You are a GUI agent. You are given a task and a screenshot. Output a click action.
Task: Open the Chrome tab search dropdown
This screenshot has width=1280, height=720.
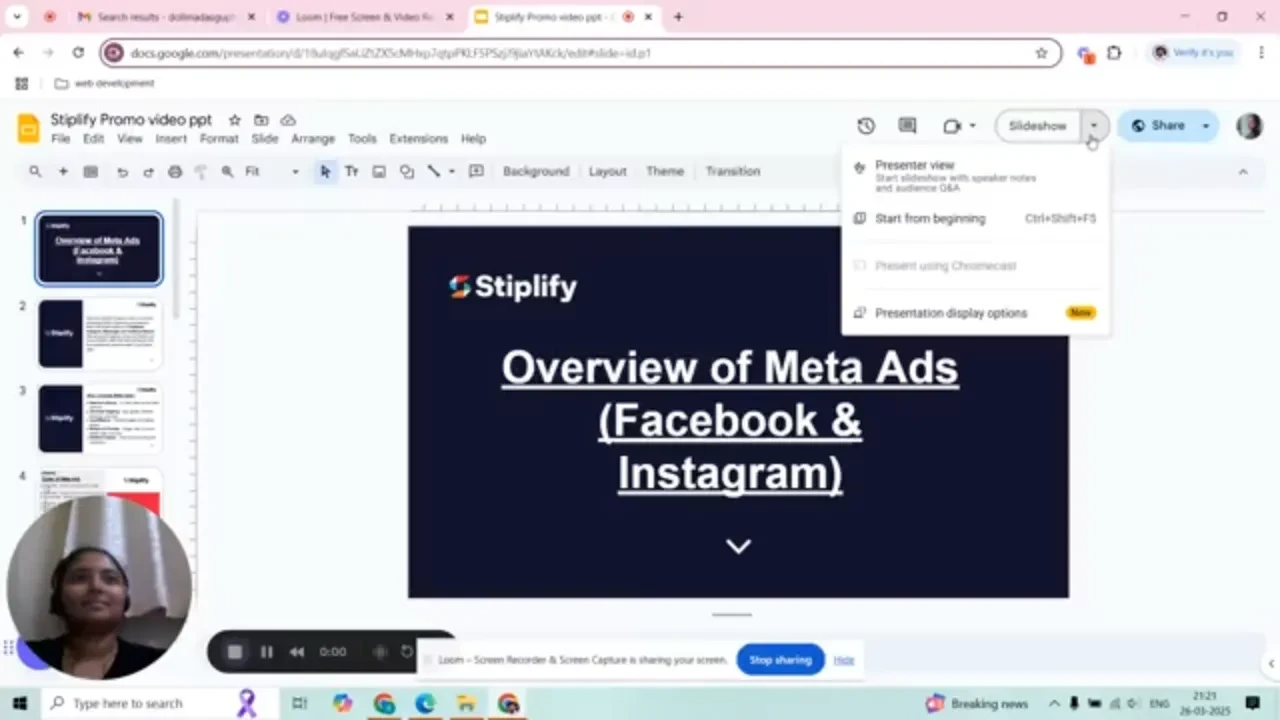[x=17, y=17]
